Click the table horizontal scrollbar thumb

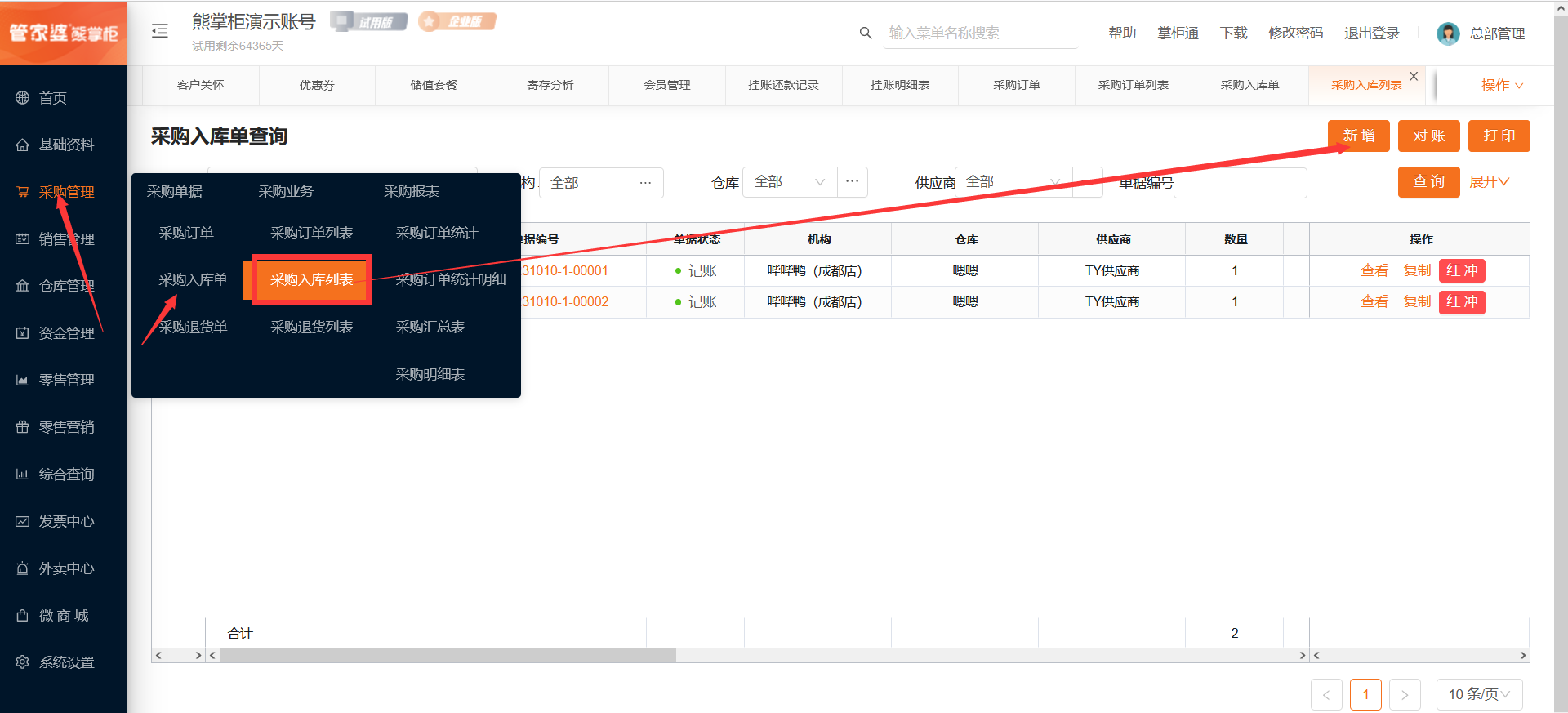pyautogui.click(x=448, y=655)
